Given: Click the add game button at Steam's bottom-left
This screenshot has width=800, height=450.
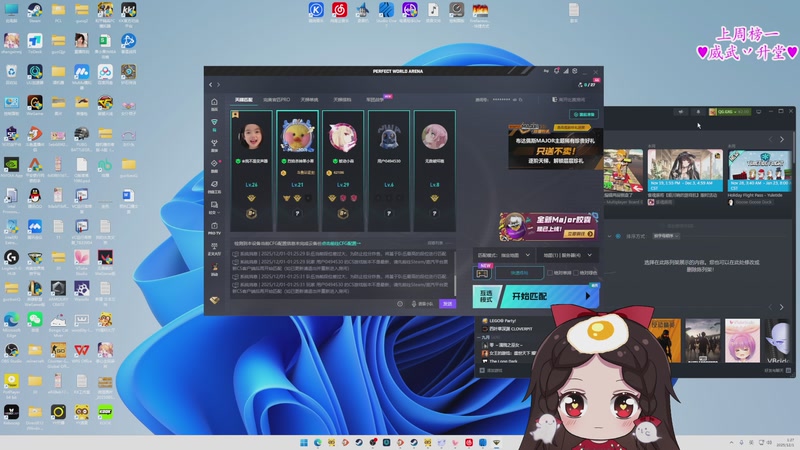Looking at the screenshot, I should tap(491, 370).
